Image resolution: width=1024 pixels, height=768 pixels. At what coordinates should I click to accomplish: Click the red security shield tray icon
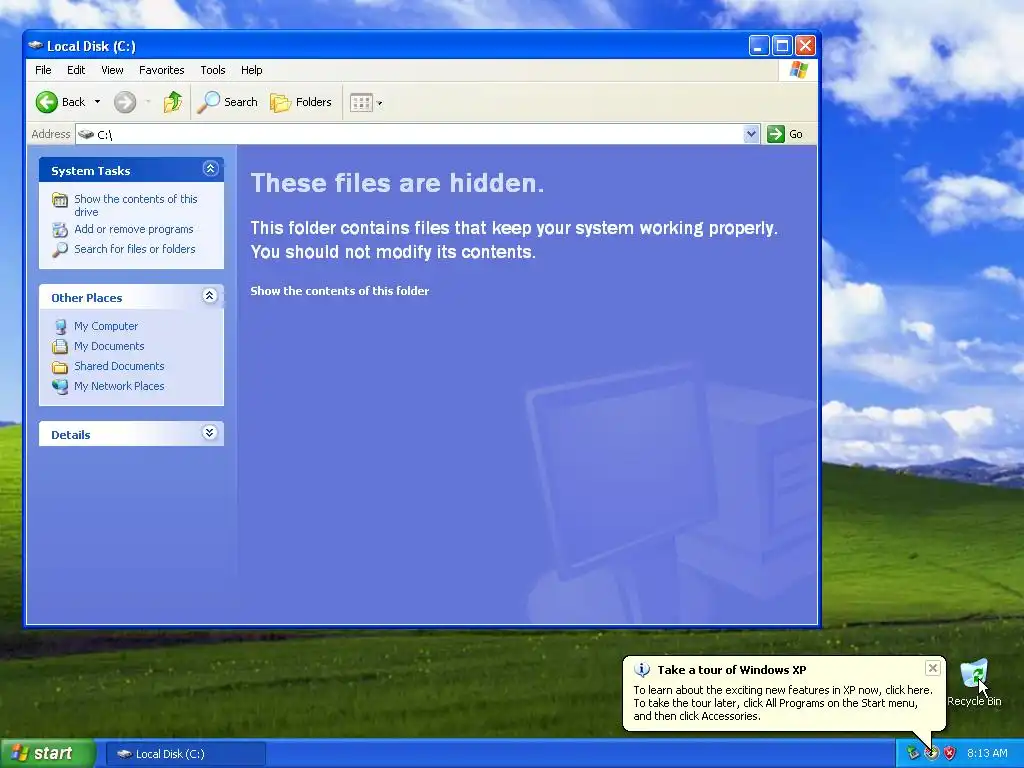(950, 753)
